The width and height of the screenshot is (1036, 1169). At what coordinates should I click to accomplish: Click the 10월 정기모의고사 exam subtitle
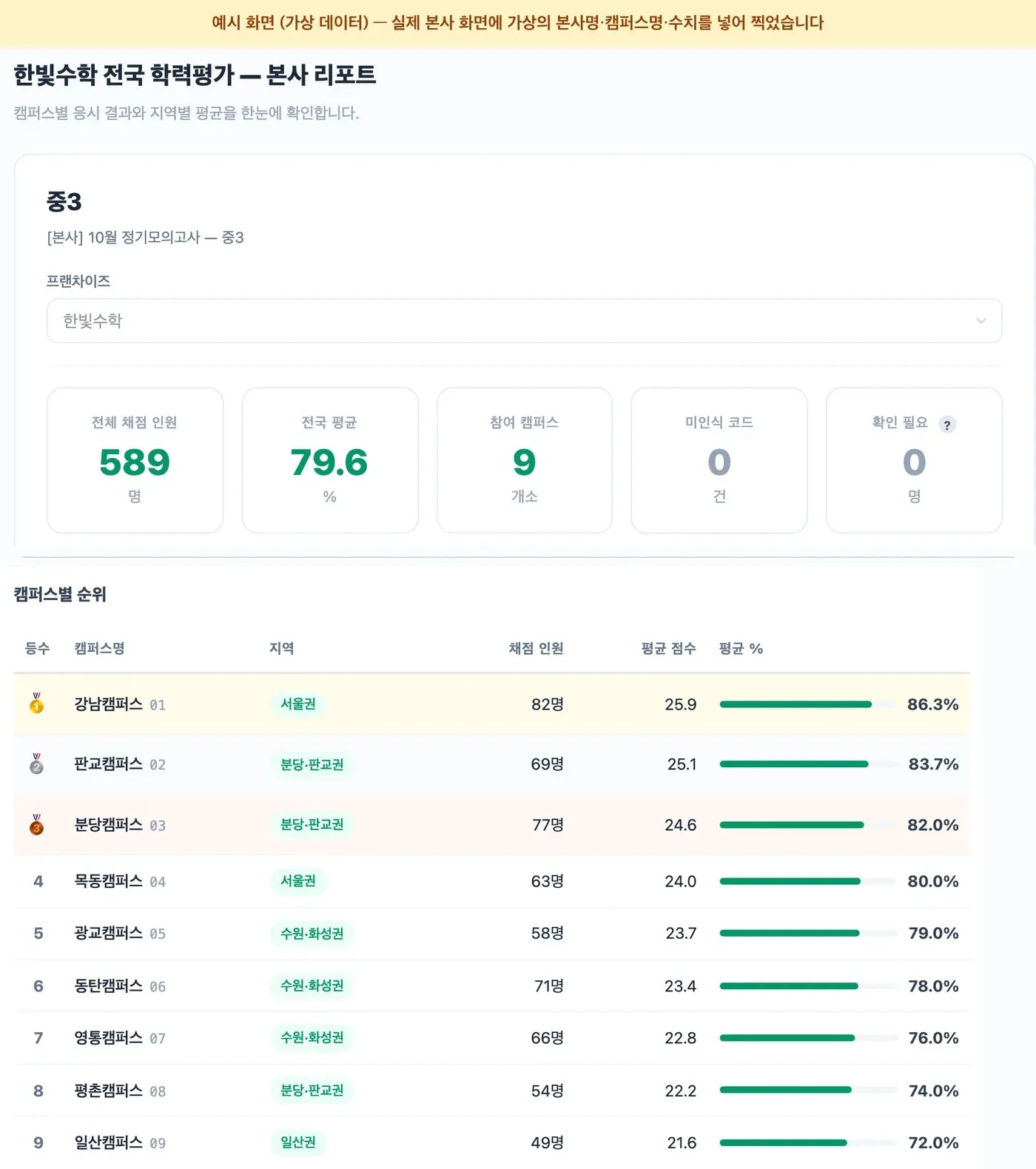click(x=145, y=237)
